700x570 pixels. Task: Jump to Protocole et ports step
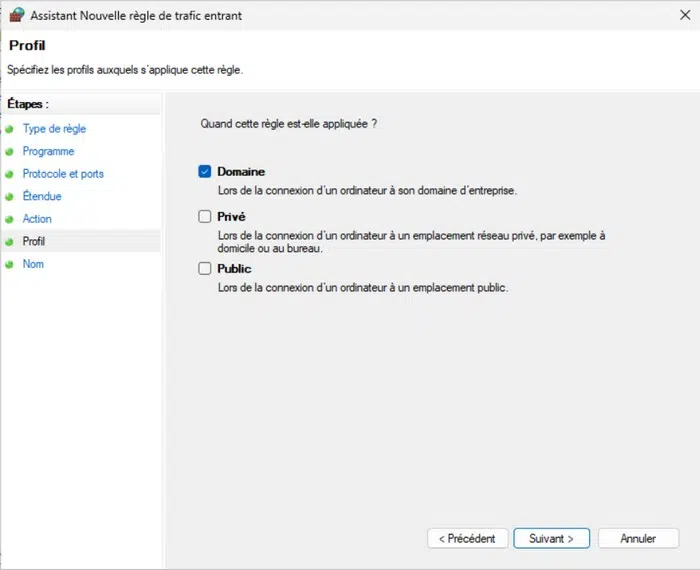pyautogui.click(x=63, y=174)
